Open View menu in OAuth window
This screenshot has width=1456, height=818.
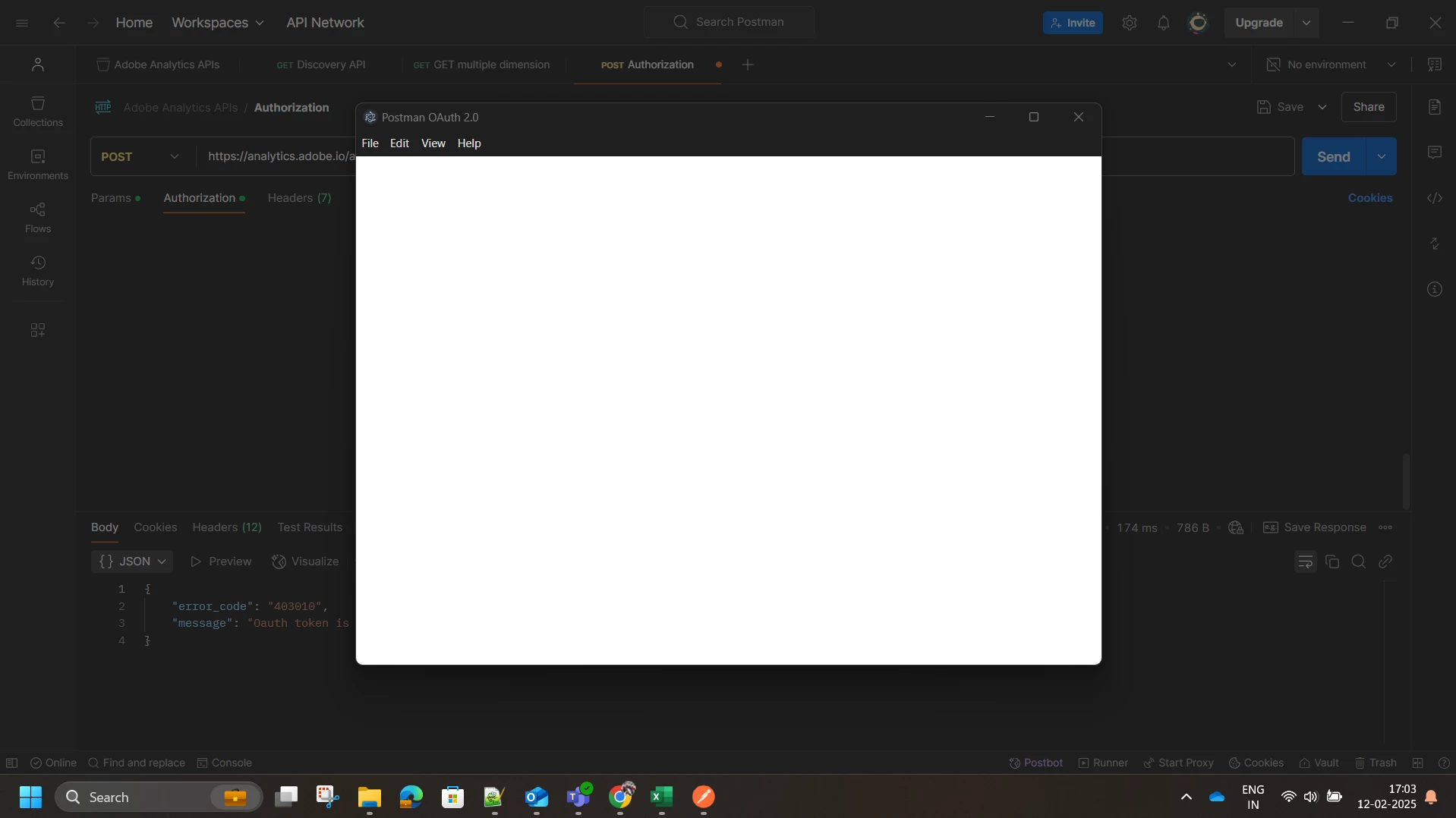(x=433, y=143)
